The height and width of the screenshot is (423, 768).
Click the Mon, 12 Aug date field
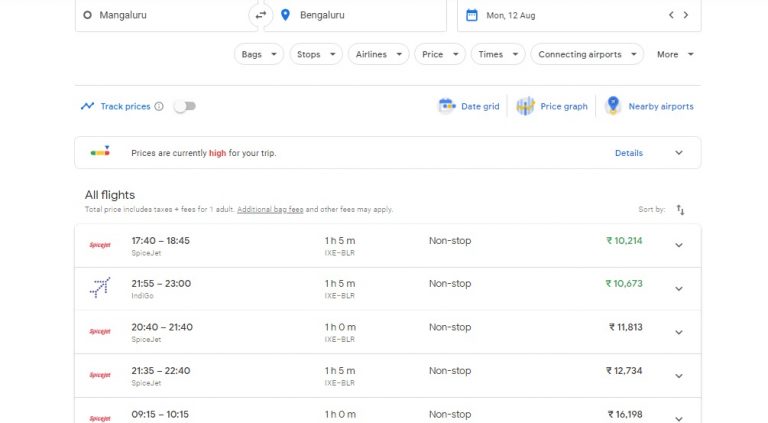(x=579, y=15)
